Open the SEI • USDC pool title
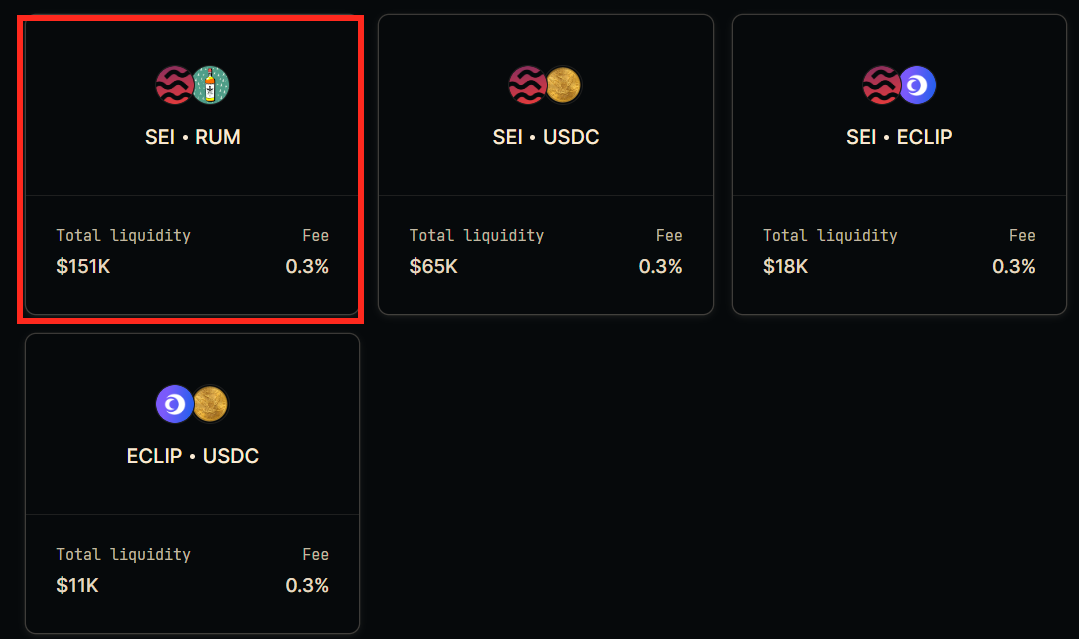 546,137
